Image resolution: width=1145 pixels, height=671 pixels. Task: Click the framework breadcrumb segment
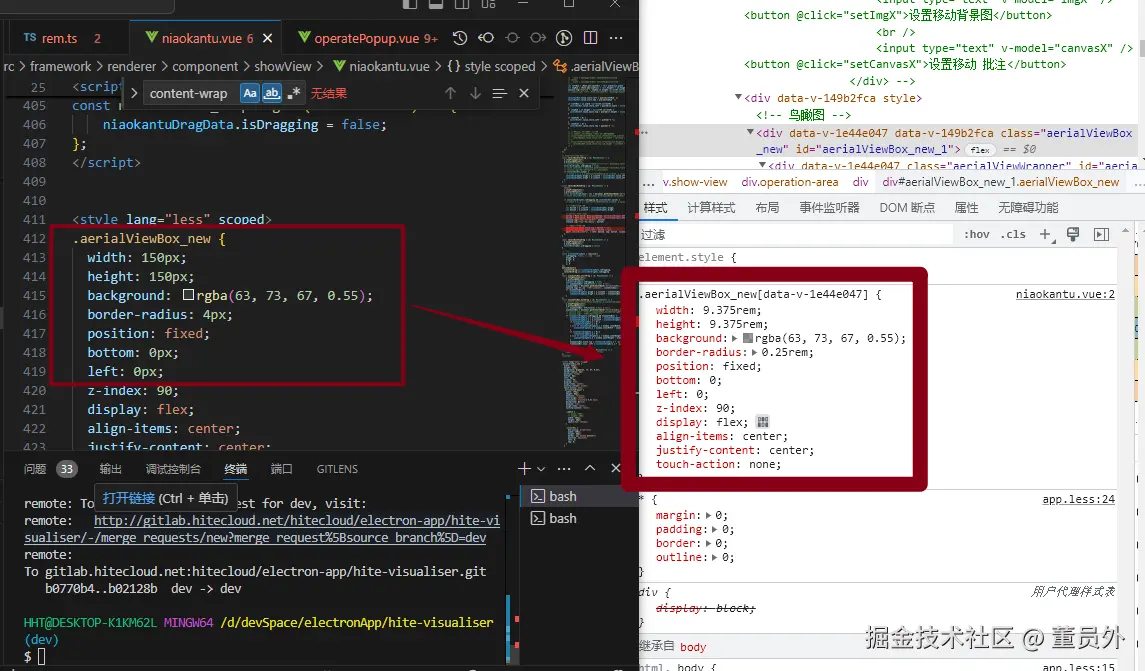click(61, 66)
